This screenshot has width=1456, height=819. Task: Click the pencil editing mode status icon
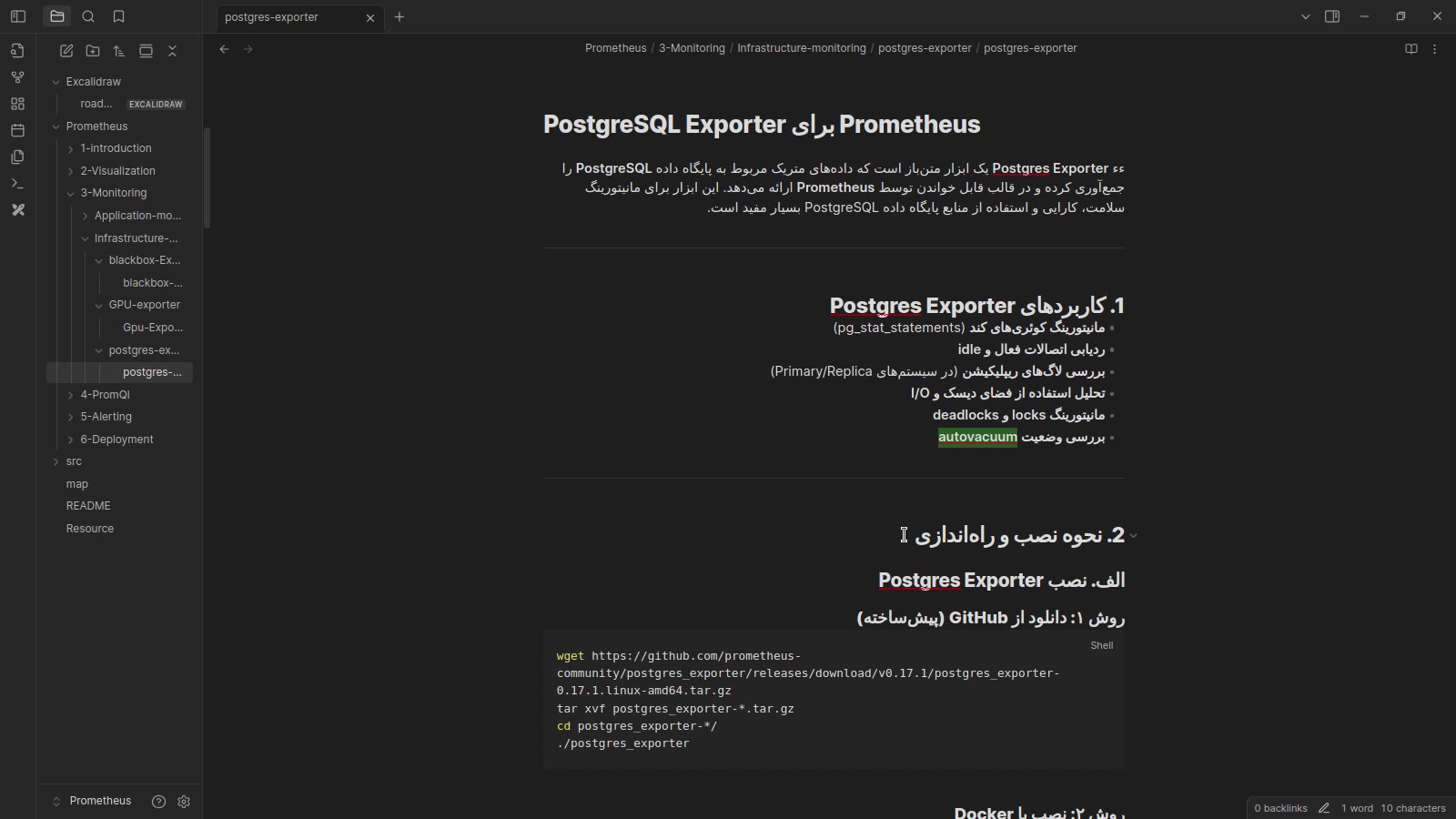click(1324, 808)
